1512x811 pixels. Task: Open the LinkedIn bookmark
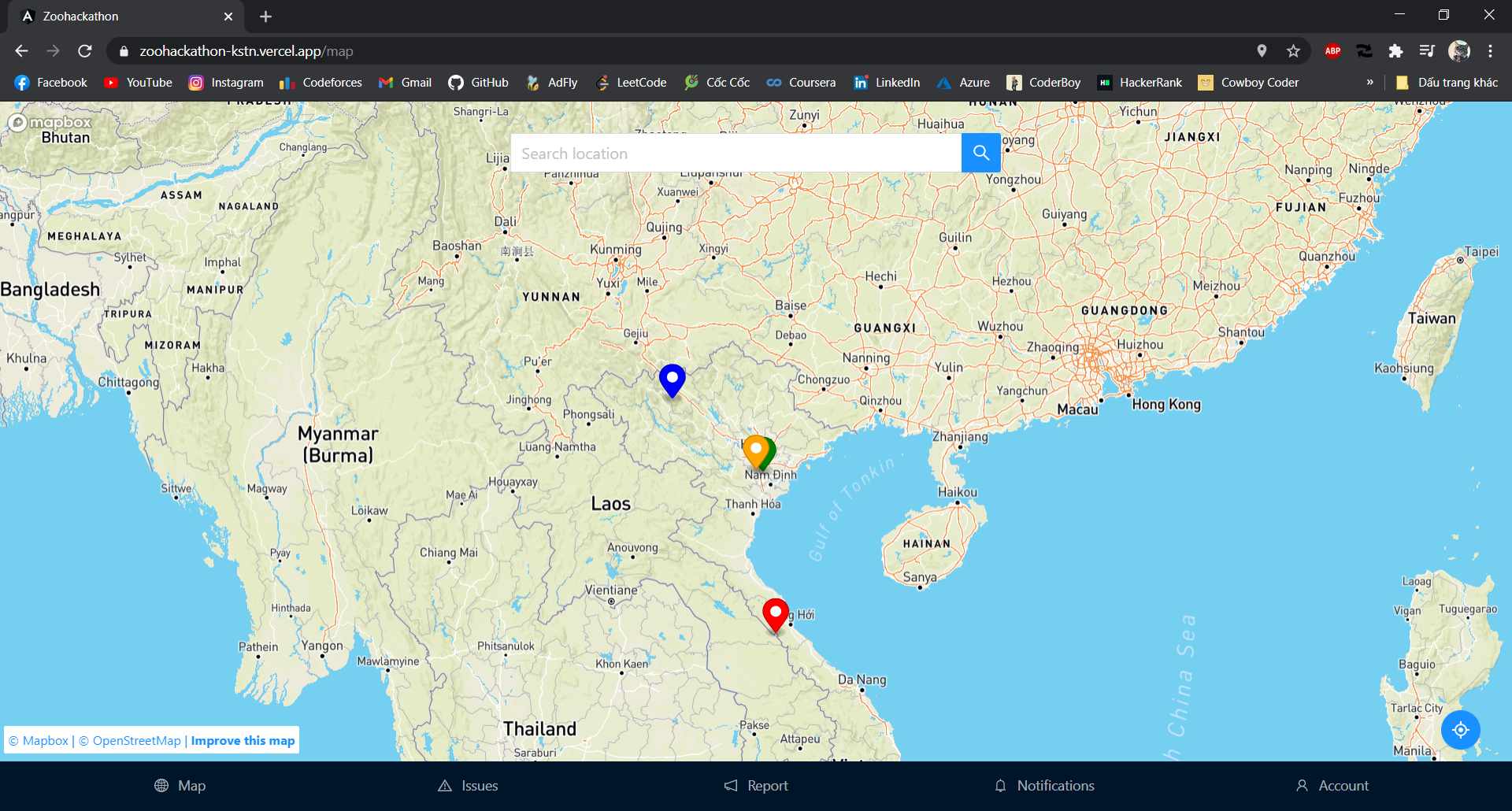point(887,83)
